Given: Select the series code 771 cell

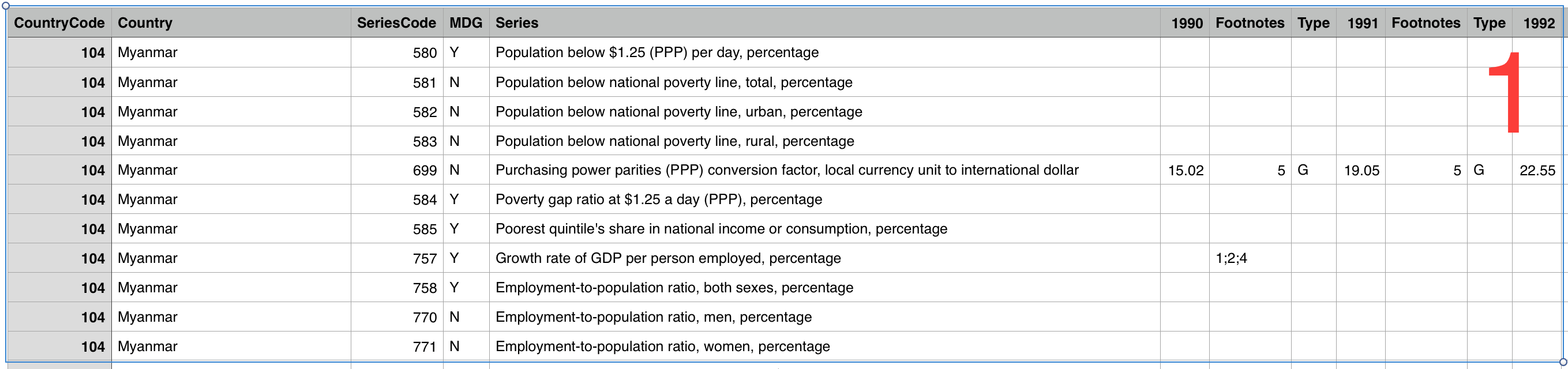Looking at the screenshot, I should click(x=424, y=347).
